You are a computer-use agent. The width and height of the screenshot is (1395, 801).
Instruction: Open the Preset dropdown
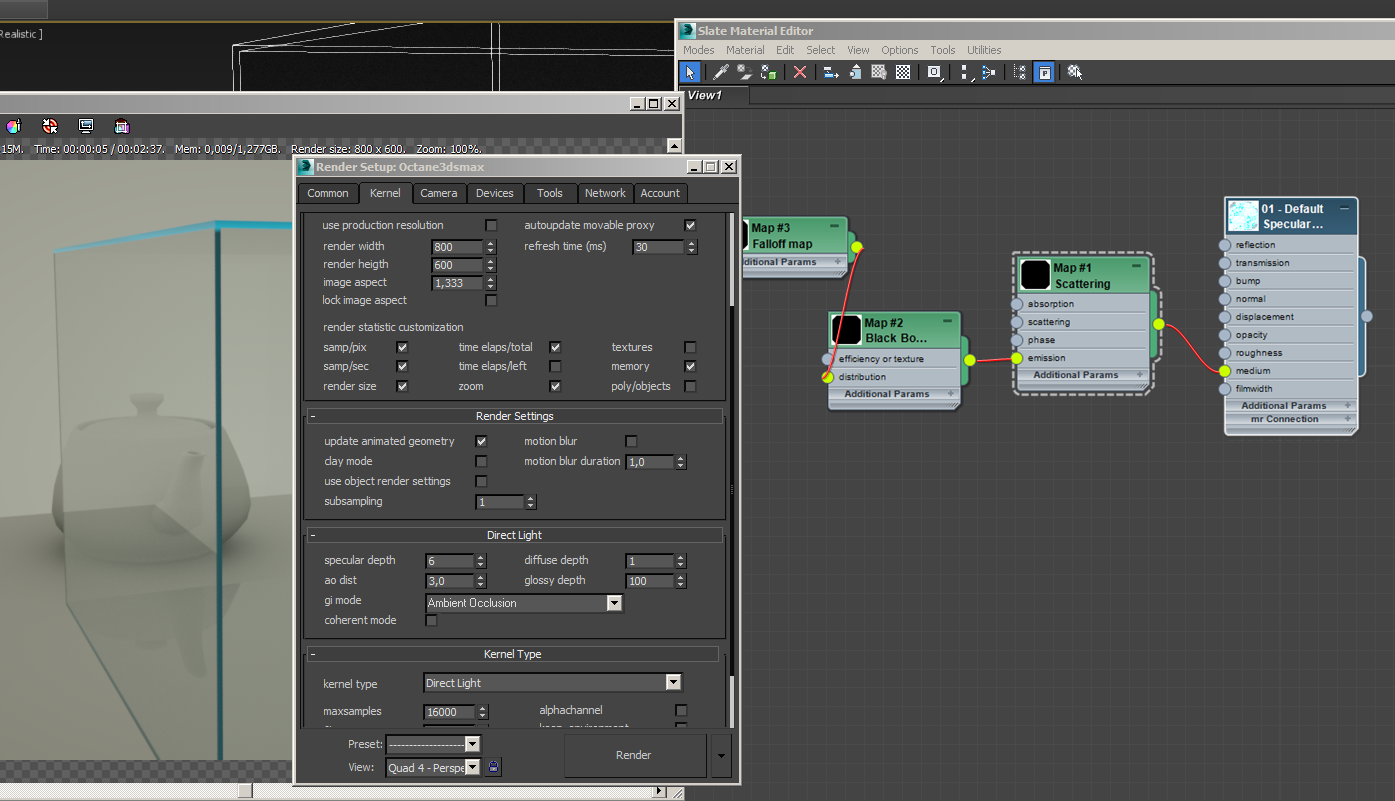click(433, 744)
